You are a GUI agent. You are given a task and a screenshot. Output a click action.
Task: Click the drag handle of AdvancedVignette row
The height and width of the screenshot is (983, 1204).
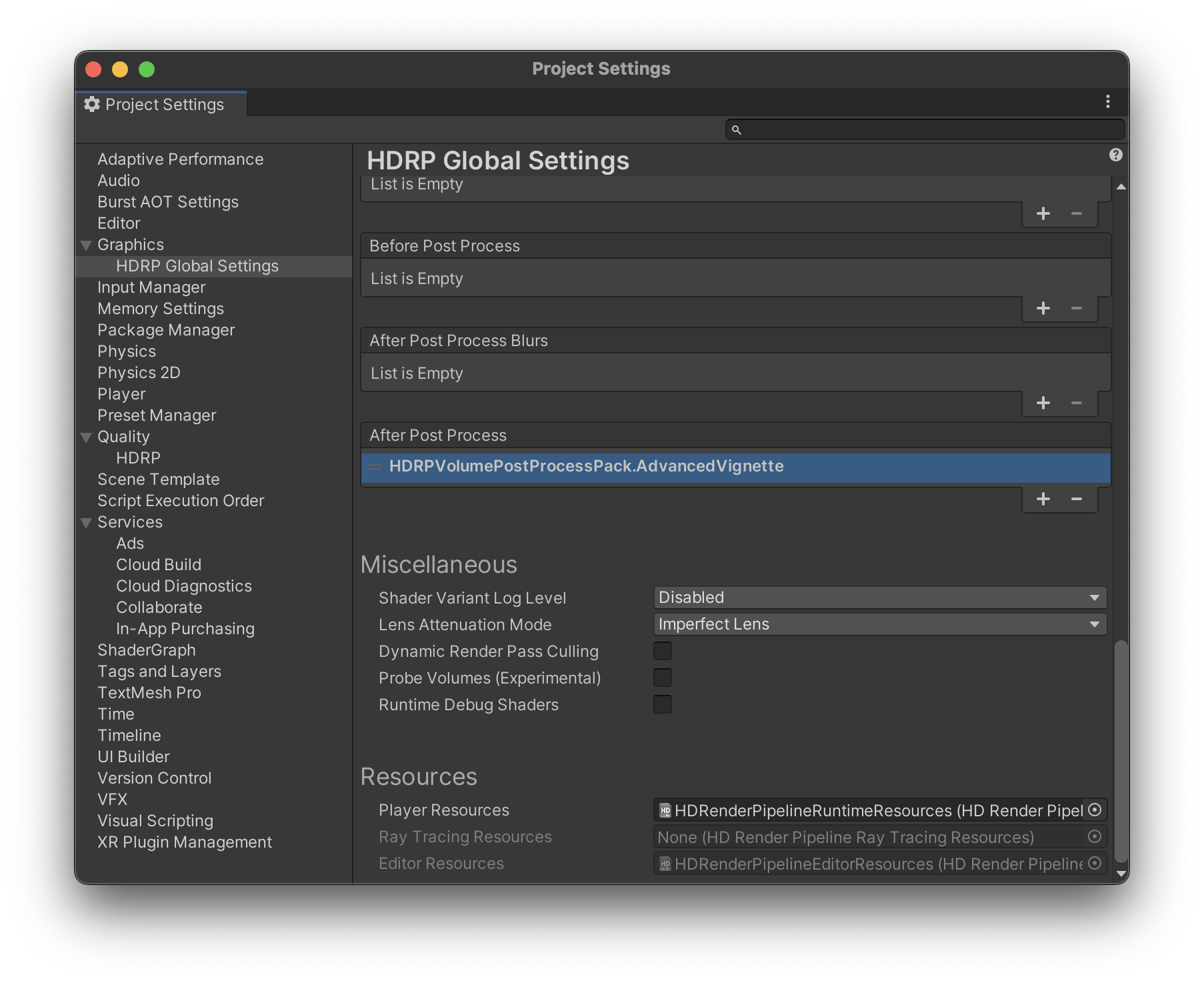click(x=375, y=466)
